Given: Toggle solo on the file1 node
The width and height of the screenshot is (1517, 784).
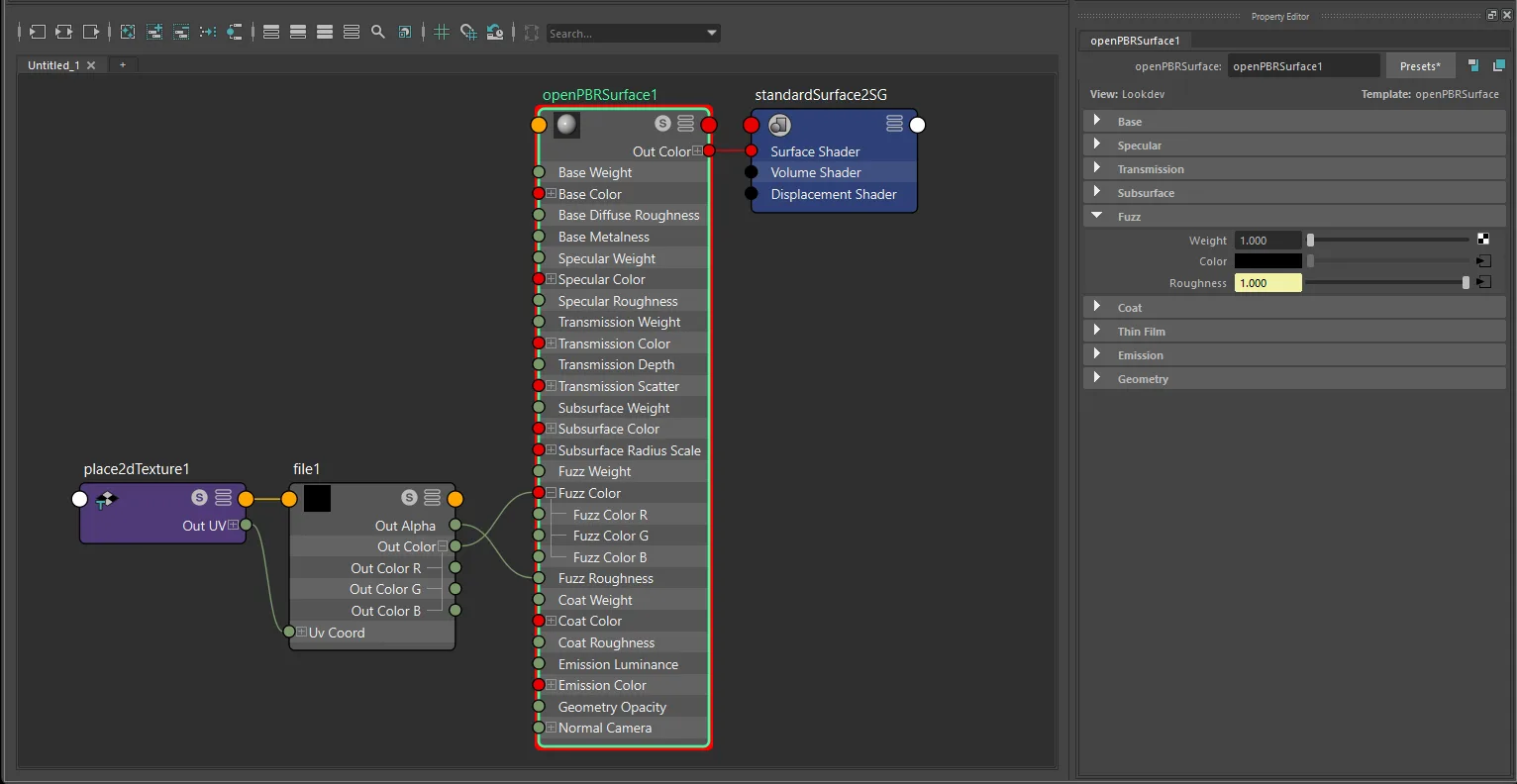Looking at the screenshot, I should pyautogui.click(x=409, y=498).
